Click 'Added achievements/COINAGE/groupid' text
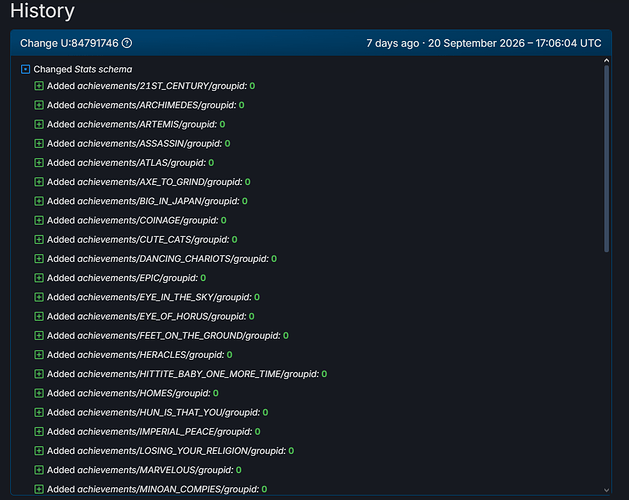The height and width of the screenshot is (500, 629). pyautogui.click(x=132, y=220)
